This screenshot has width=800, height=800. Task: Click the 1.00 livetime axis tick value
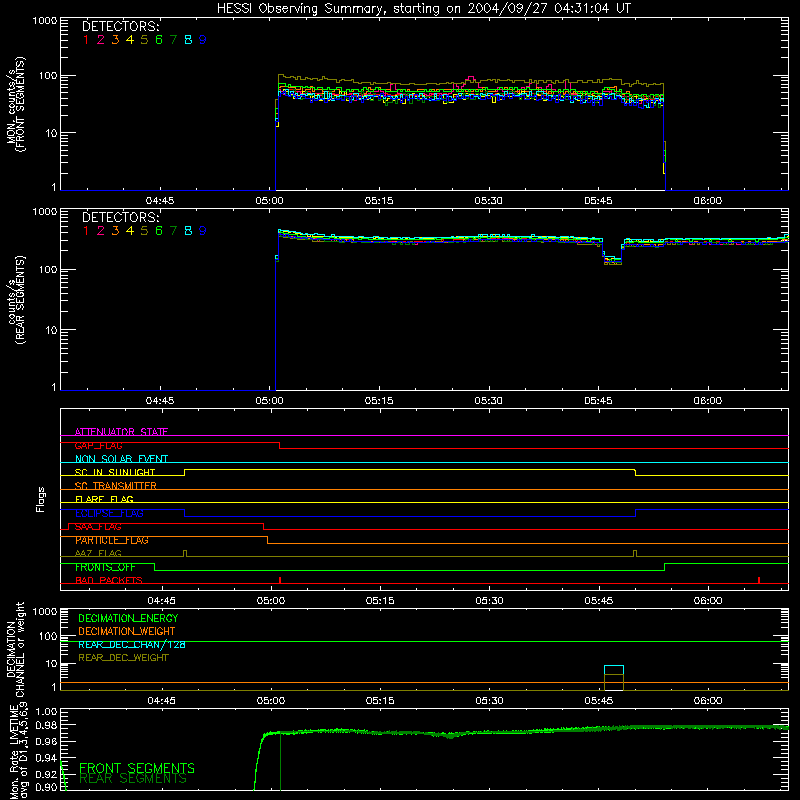click(x=46, y=712)
